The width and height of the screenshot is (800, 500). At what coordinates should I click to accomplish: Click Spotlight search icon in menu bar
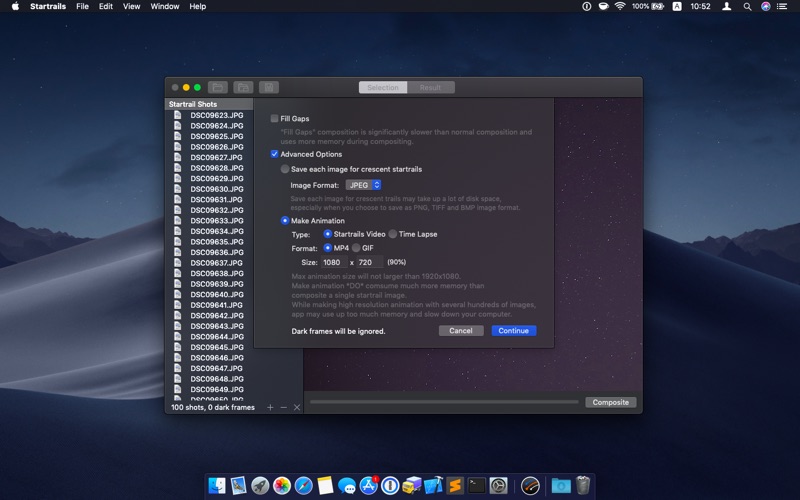747,7
